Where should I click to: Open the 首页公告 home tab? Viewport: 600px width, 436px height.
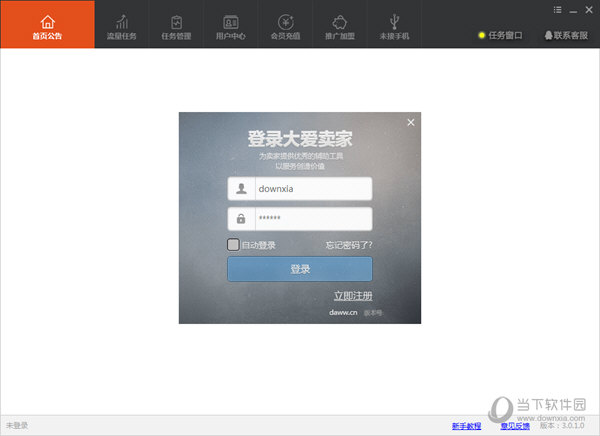pyautogui.click(x=47, y=24)
